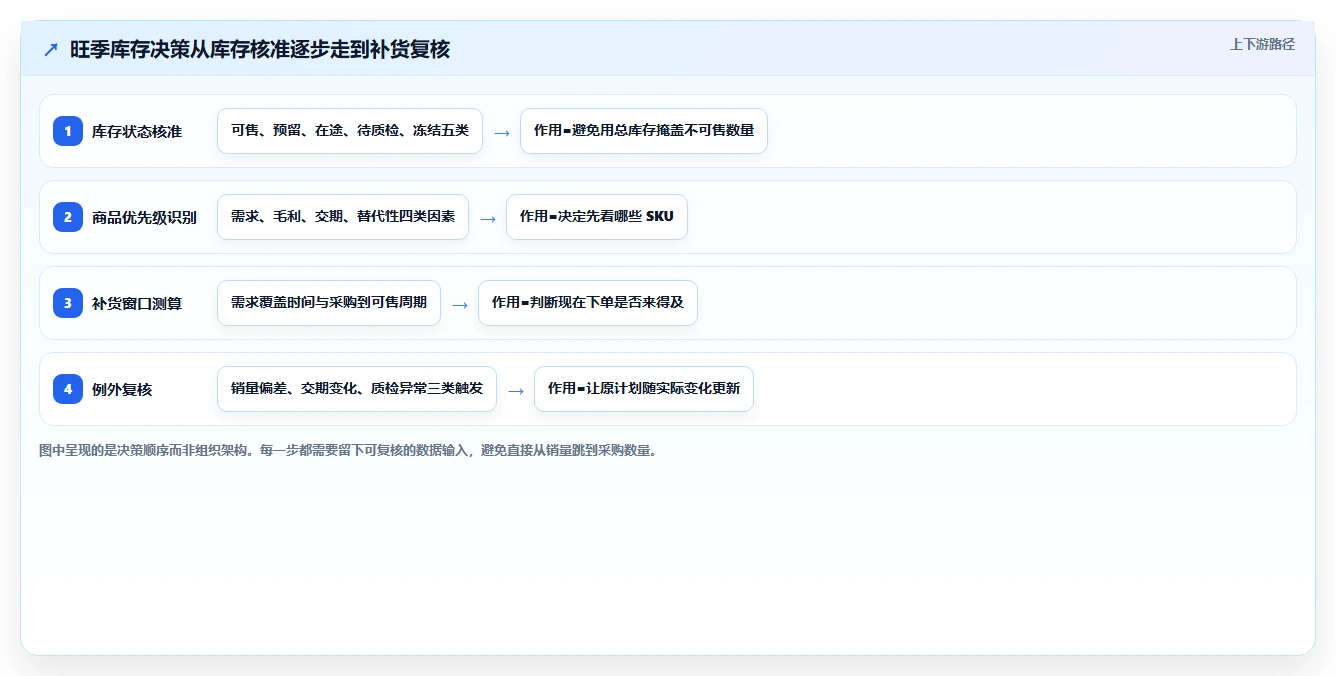1336x676 pixels.
Task: Click the box 销量偏差、交期变化、质检异常三类触发
Action: (x=357, y=389)
